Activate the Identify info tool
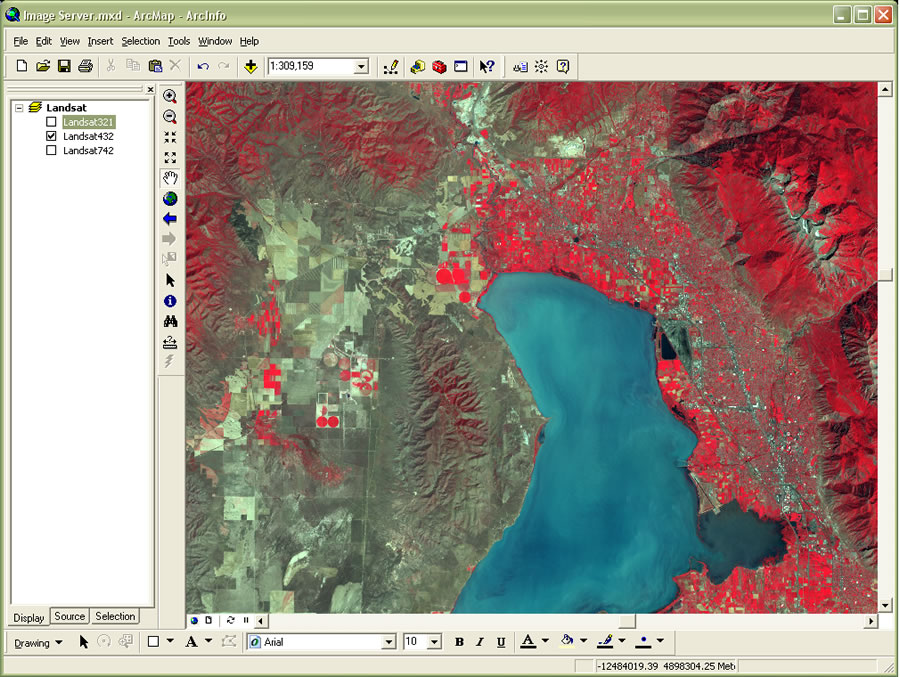The height and width of the screenshot is (677, 900). [170, 301]
